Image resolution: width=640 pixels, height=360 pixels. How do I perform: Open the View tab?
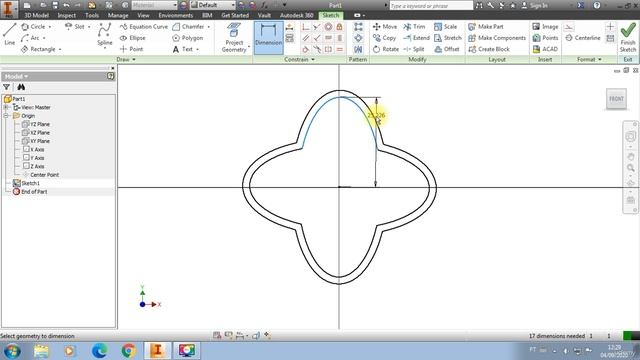tap(143, 16)
